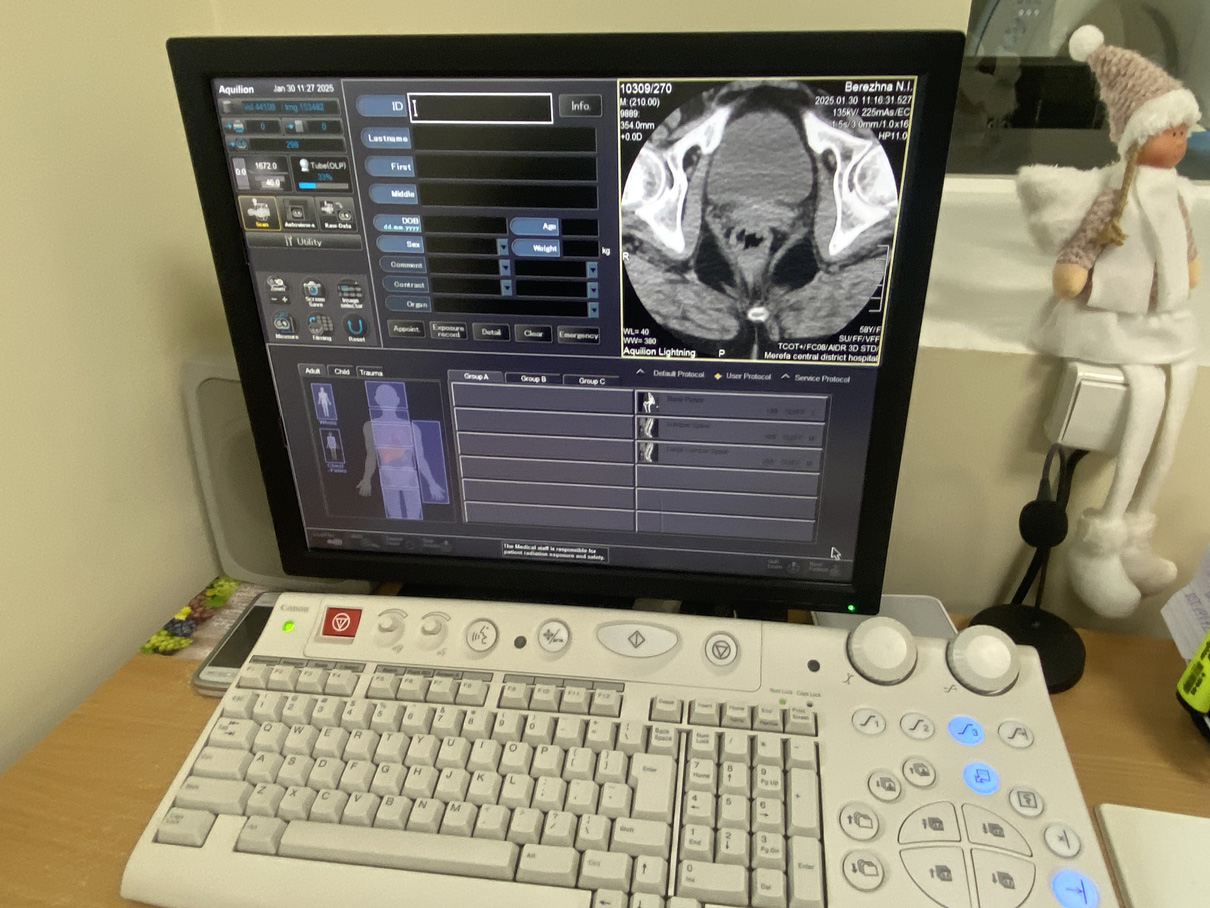The image size is (1210, 908).
Task: Open the Autoview mode icon
Action: (296, 214)
